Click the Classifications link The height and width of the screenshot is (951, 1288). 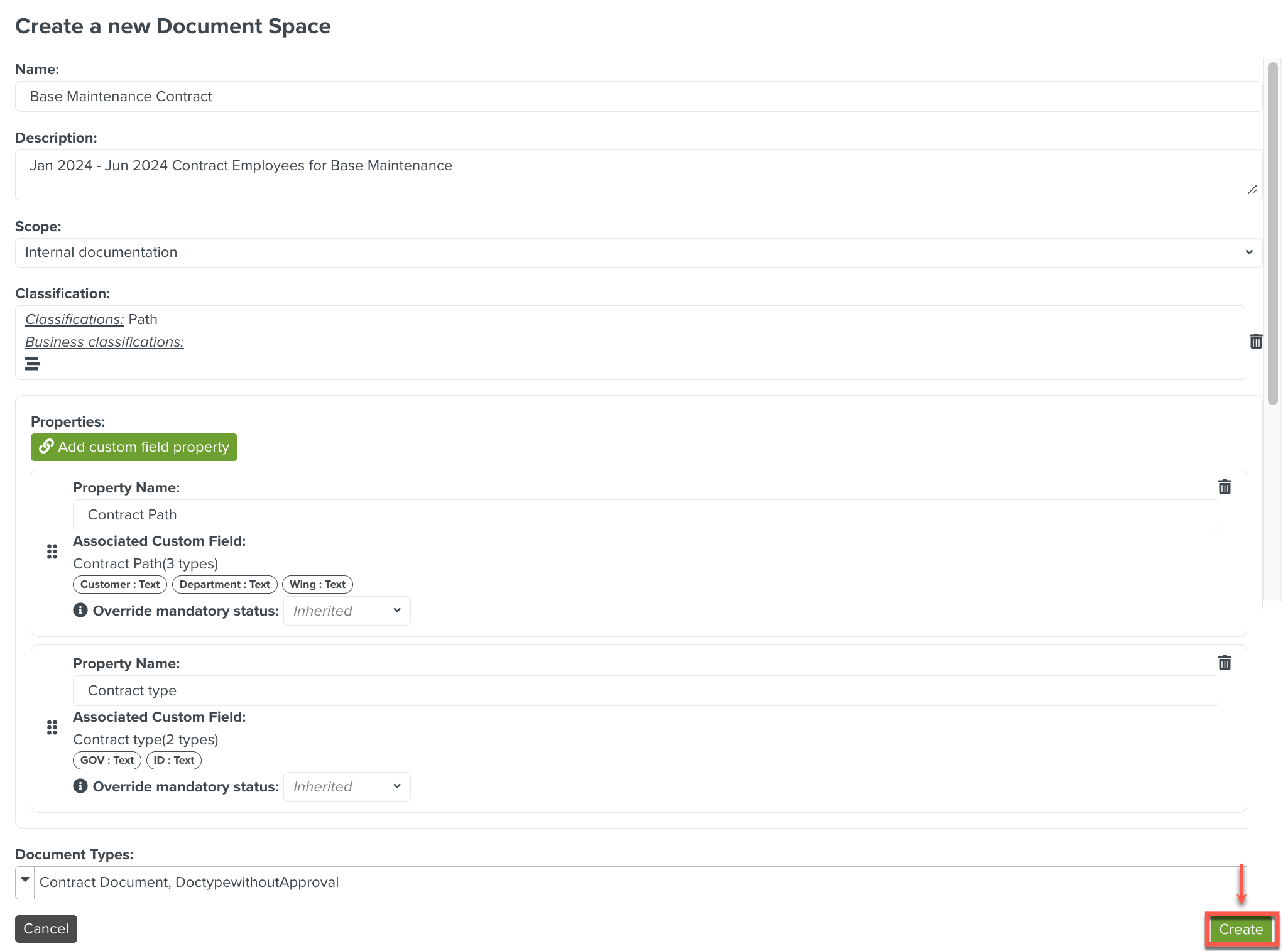74,319
